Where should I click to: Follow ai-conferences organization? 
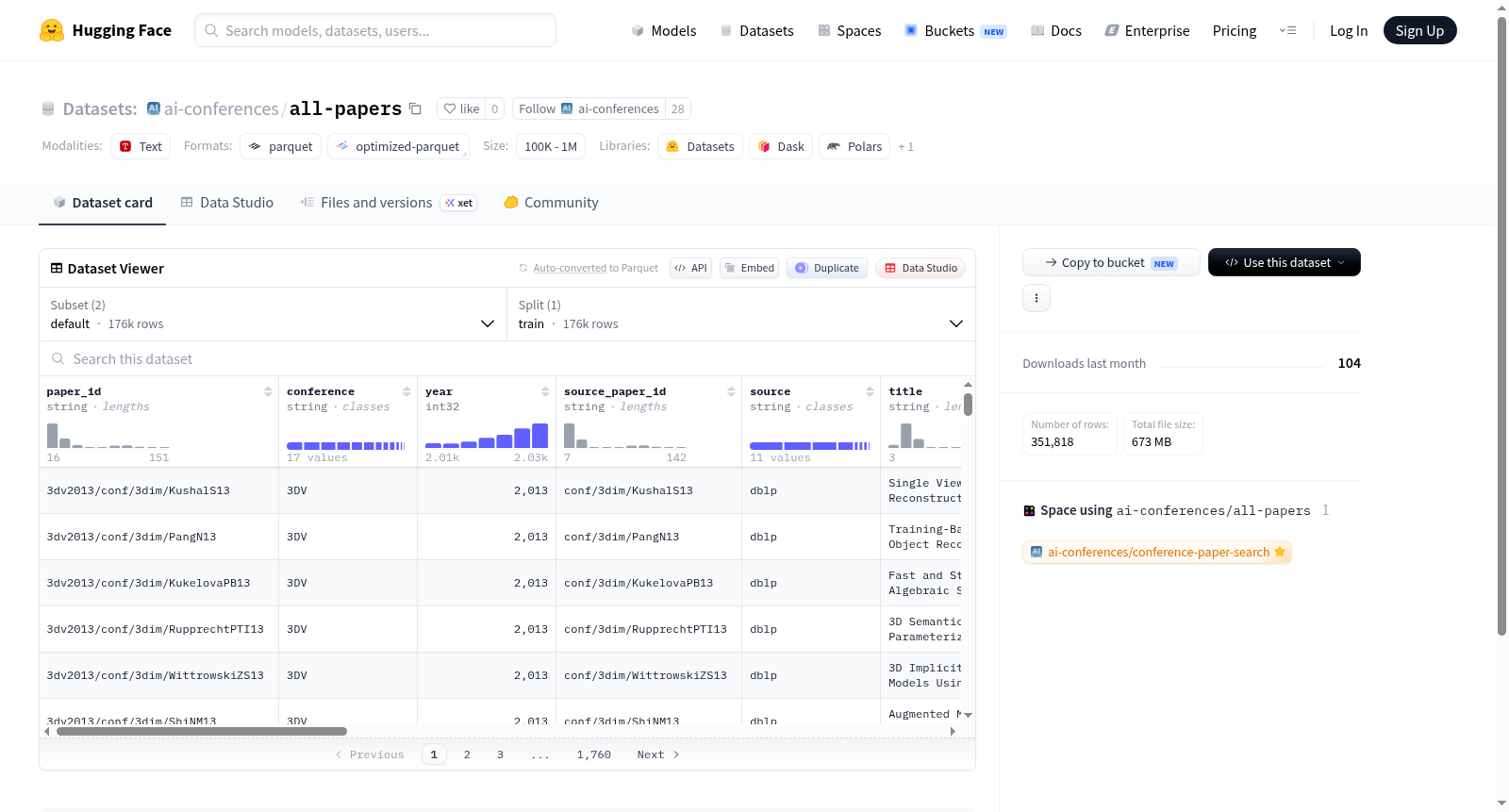click(x=589, y=108)
